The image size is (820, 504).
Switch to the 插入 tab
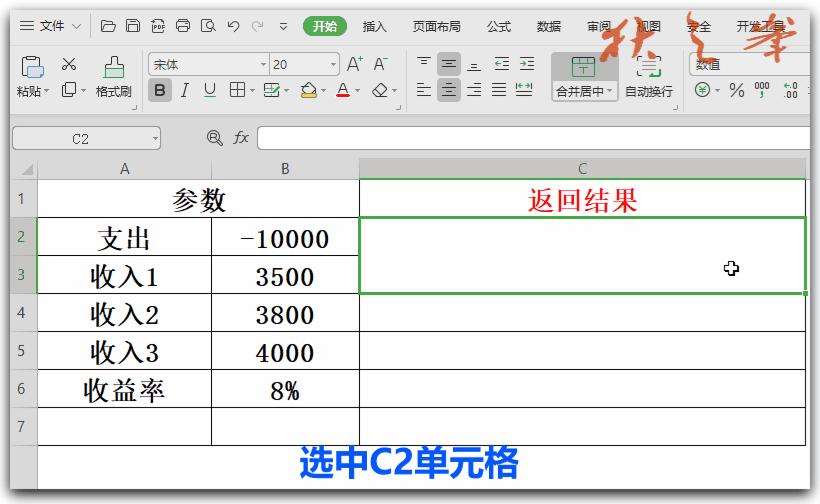tap(374, 26)
